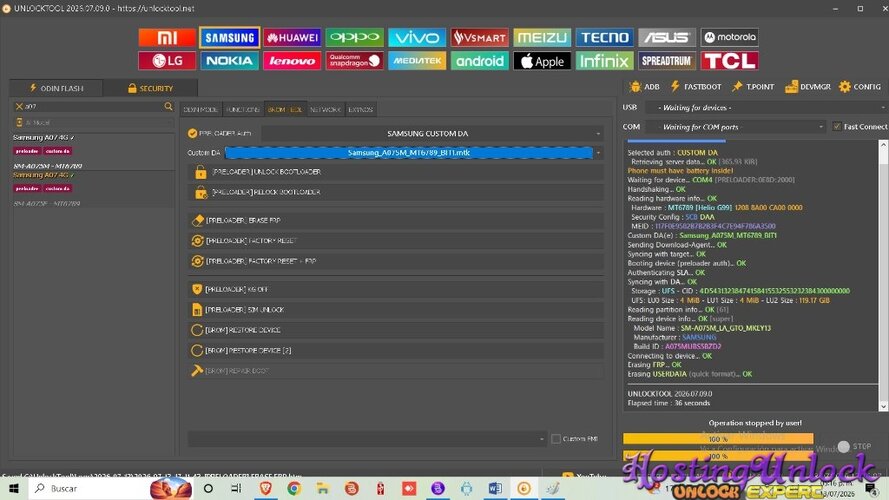Click the model search magnifier icon
This screenshot has height=500, width=889.
tap(168, 106)
